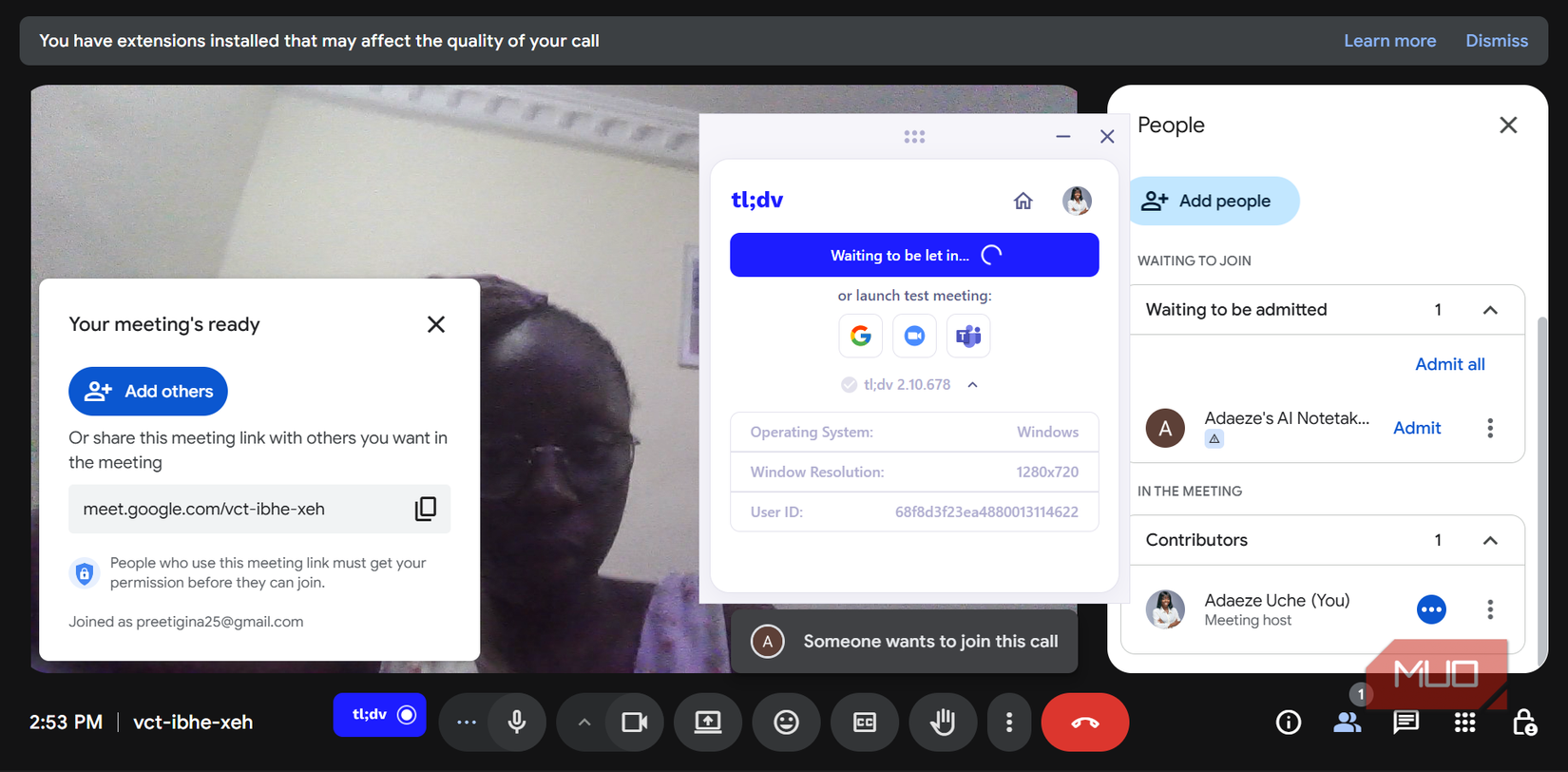Click Learn more in extensions banner
The height and width of the screenshot is (772, 1568).
click(1389, 41)
